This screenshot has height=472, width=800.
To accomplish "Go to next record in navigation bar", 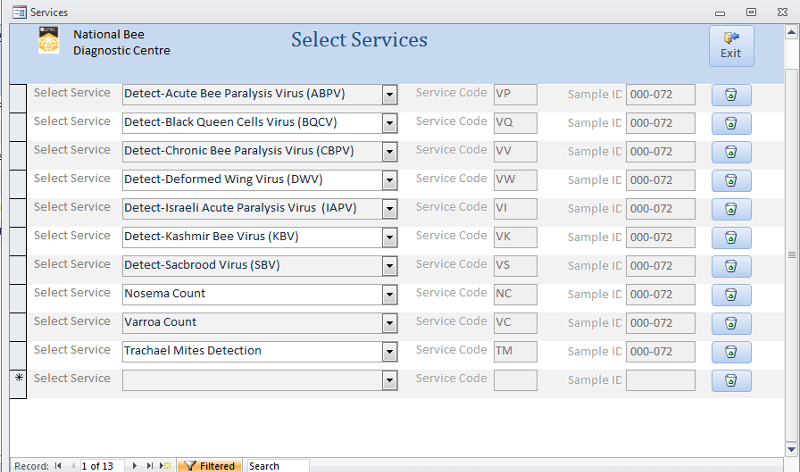I will 134,466.
